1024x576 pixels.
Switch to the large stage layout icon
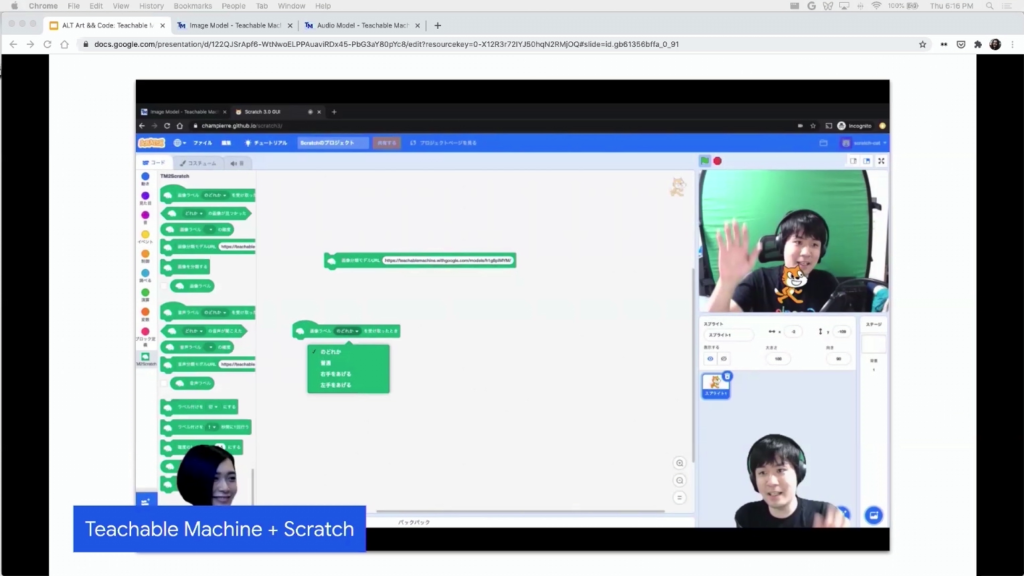(x=867, y=161)
